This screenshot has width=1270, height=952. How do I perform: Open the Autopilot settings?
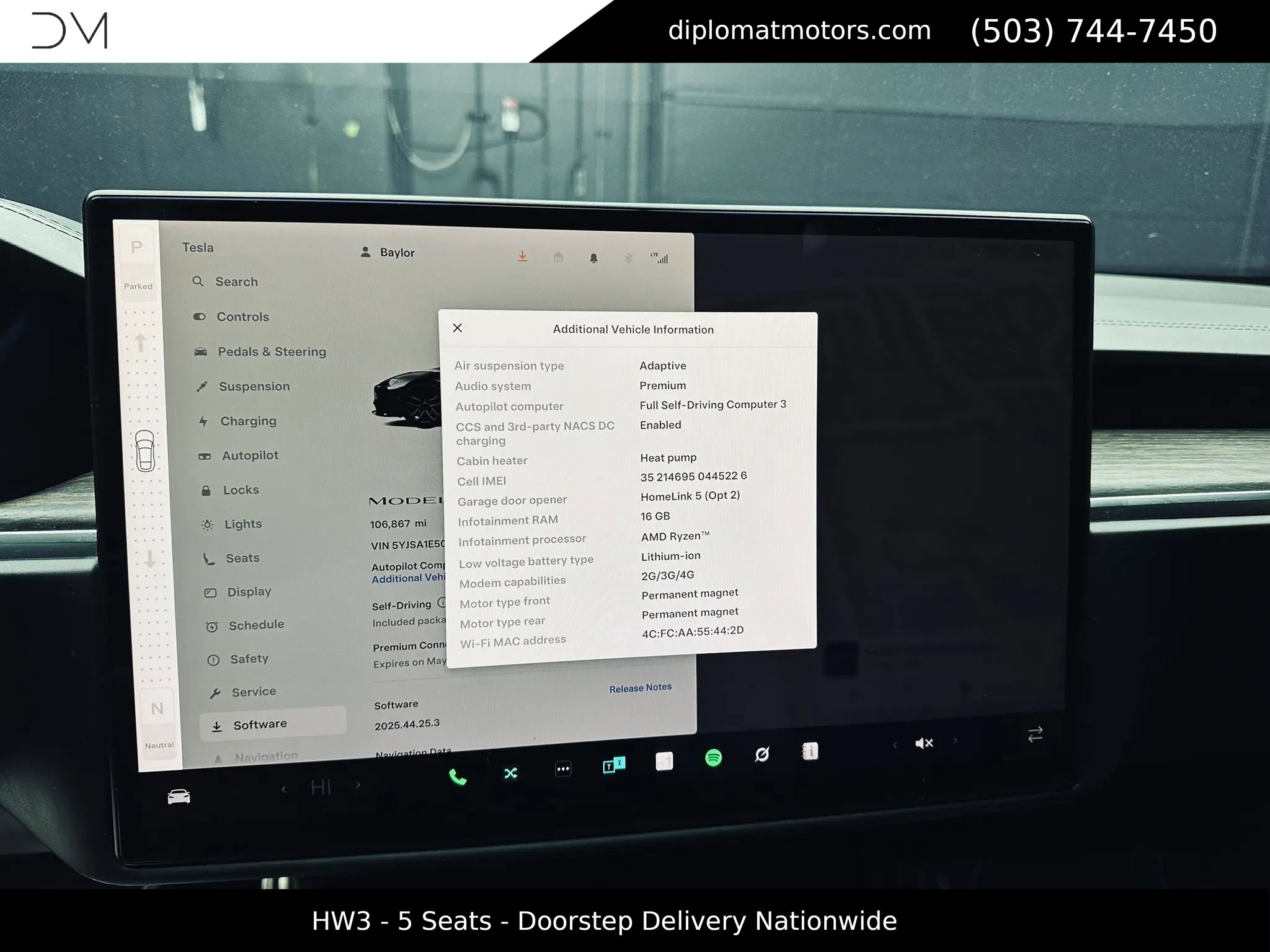click(x=238, y=456)
